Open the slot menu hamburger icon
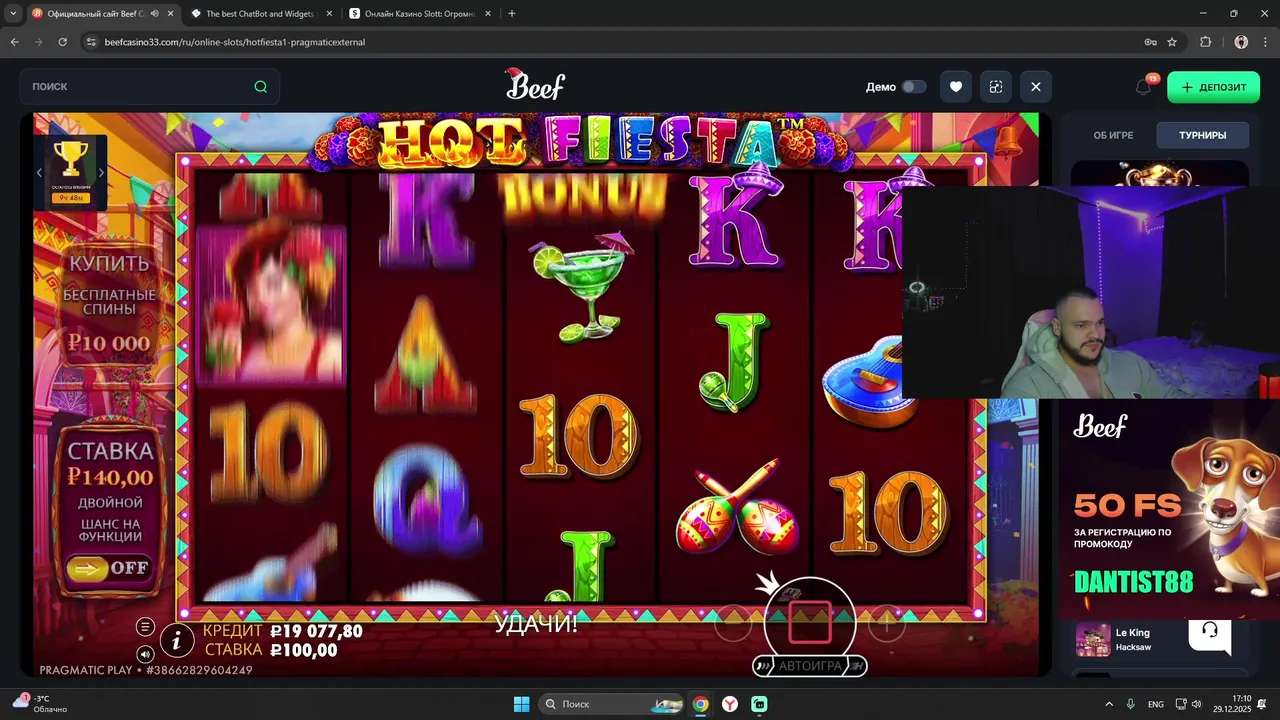The width and height of the screenshot is (1280, 720). 145,627
